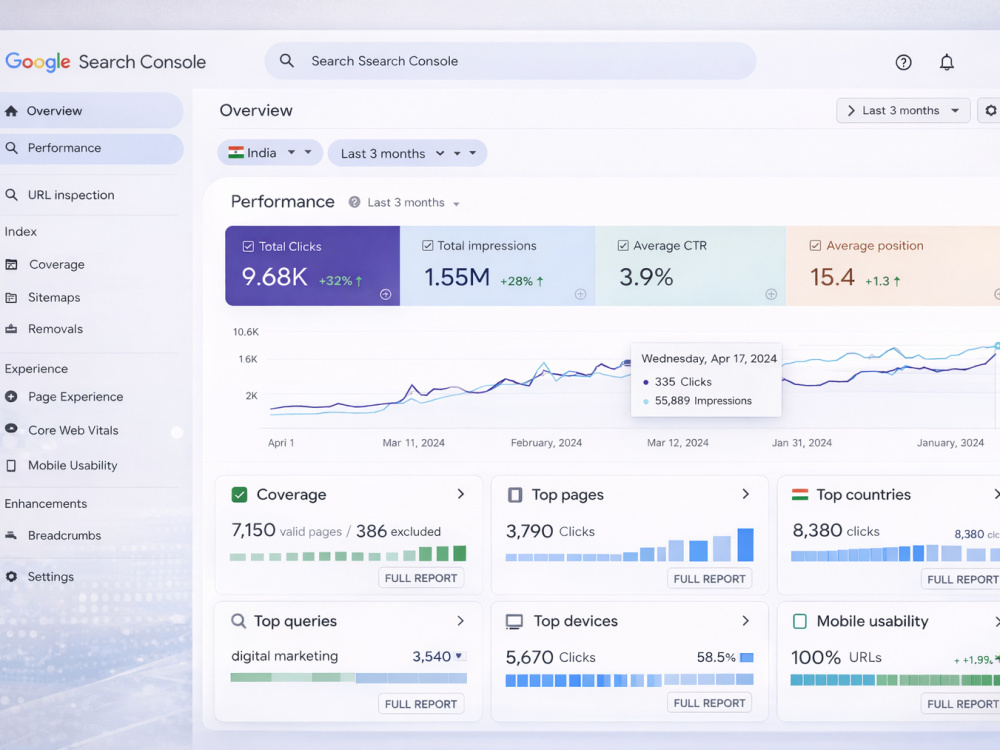Click the plus icon on Average CTR card

pyautogui.click(x=771, y=294)
